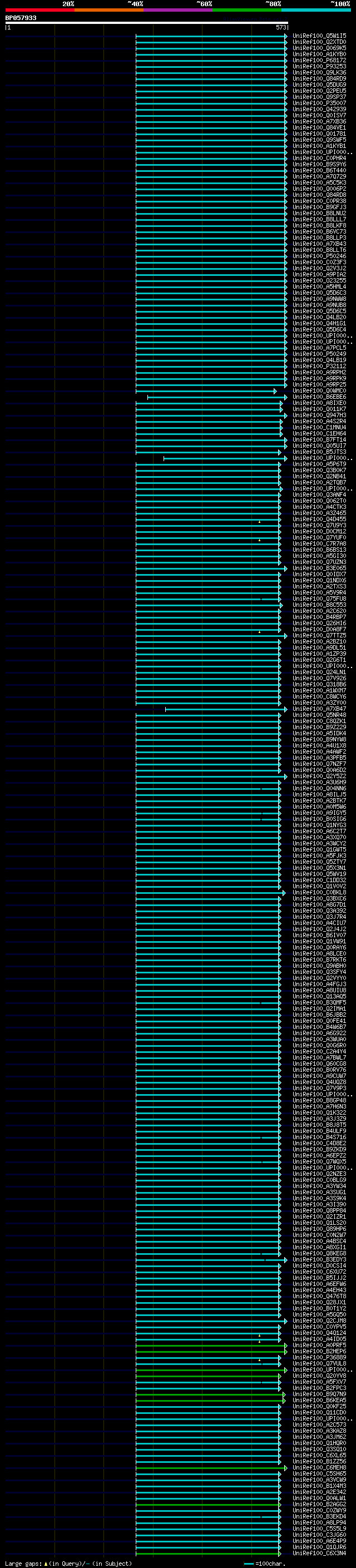Select hit UniRef100_B8LLT6

[x=319, y=250]
